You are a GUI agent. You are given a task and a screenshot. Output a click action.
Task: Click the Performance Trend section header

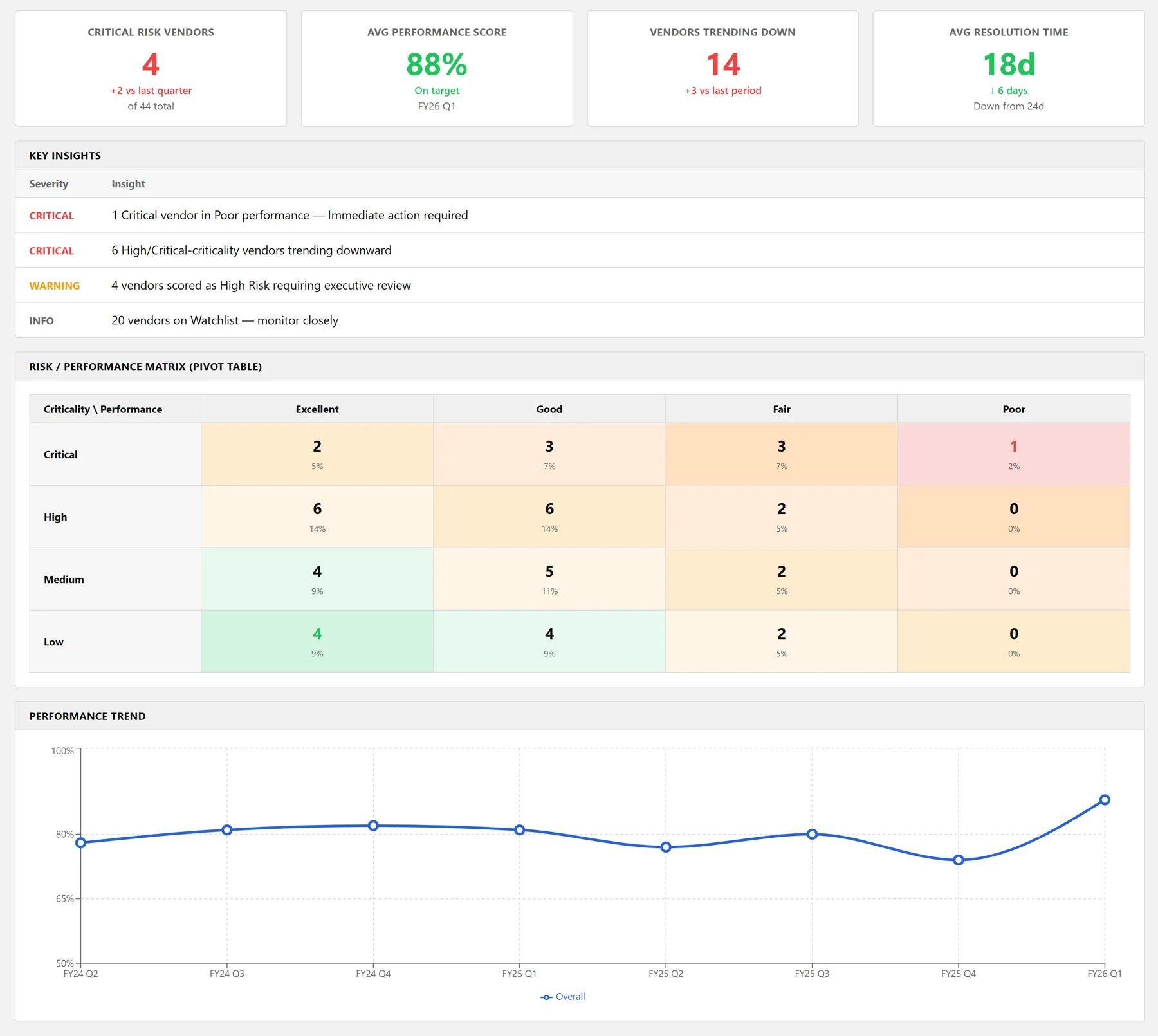pyautogui.click(x=580, y=716)
